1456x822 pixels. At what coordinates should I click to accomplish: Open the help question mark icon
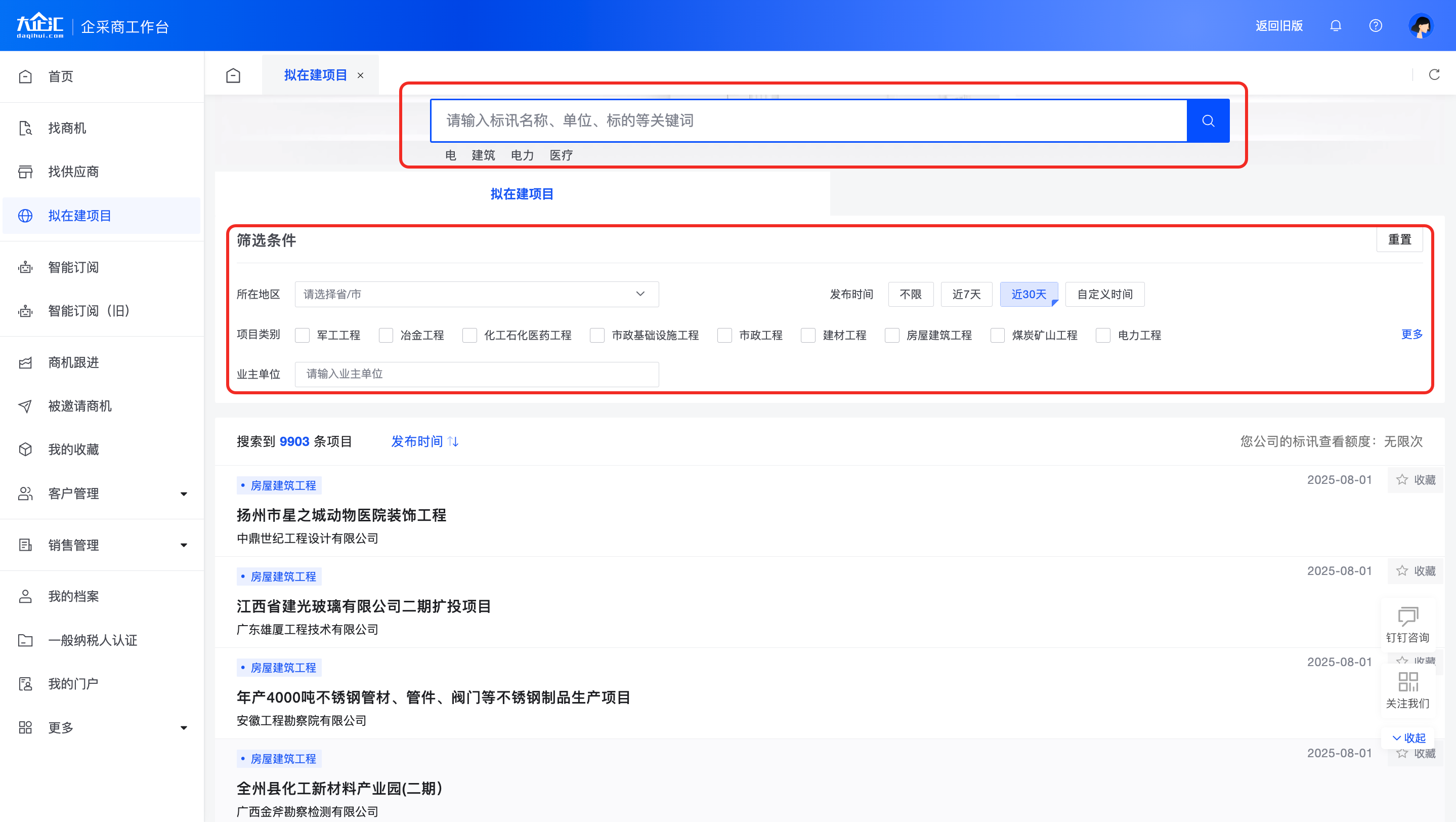click(x=1376, y=26)
